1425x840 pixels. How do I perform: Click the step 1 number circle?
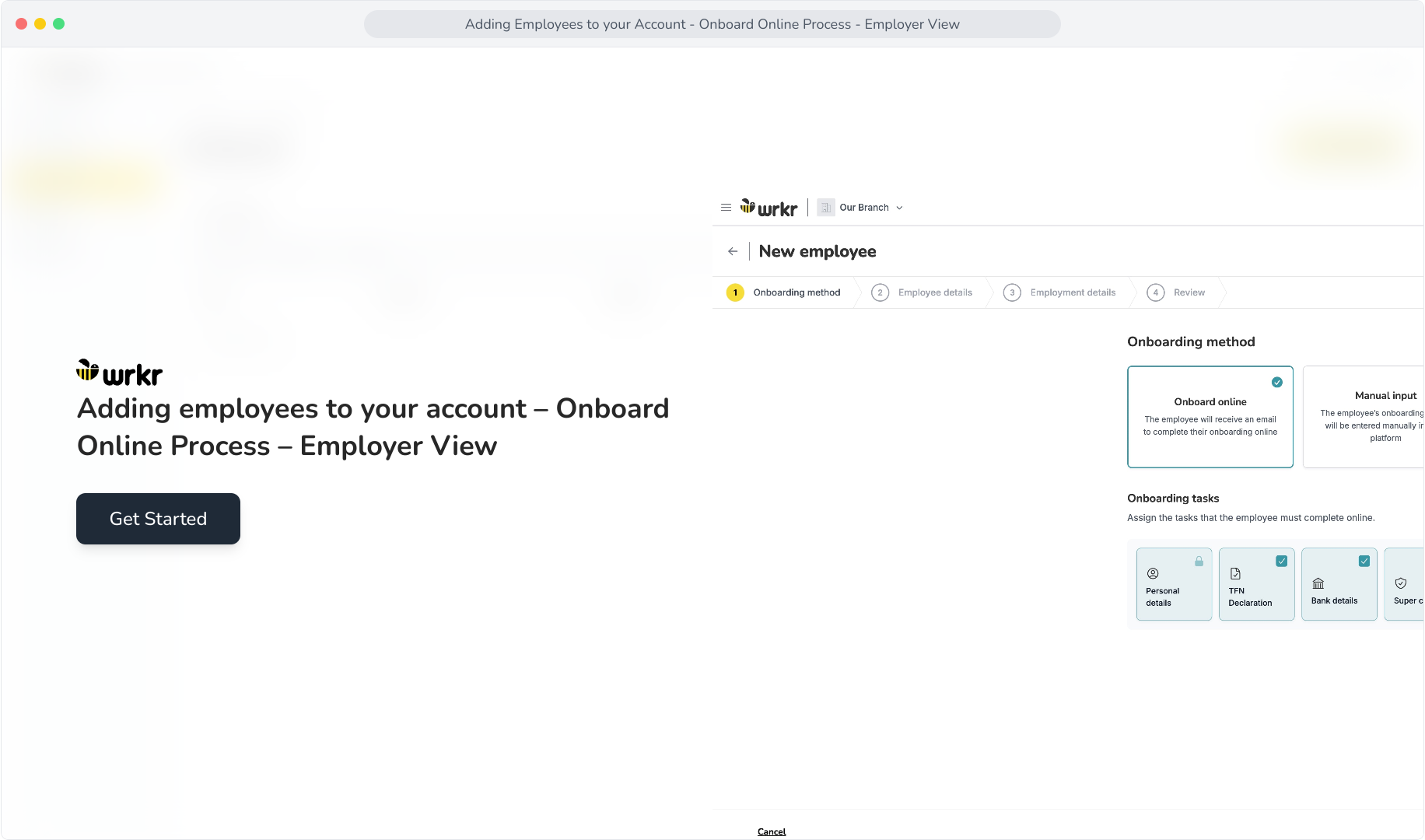[735, 292]
